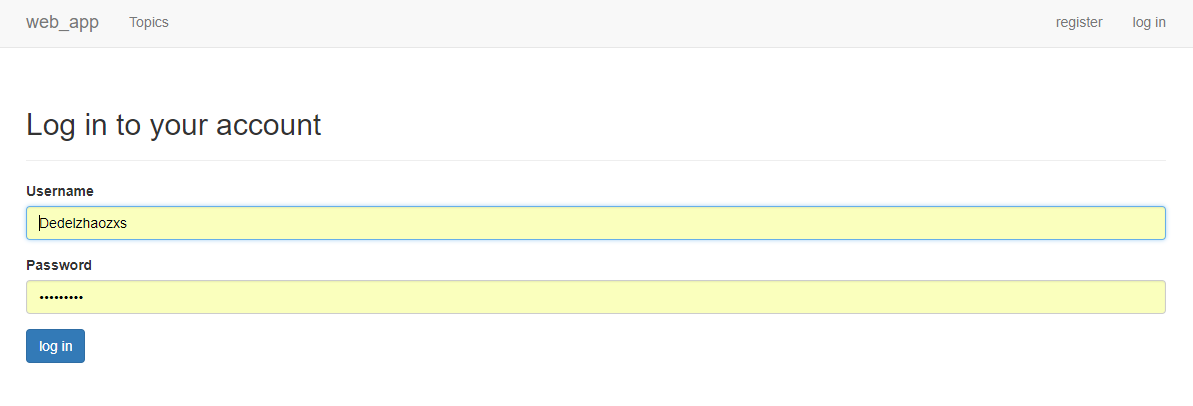Image resolution: width=1193 pixels, height=406 pixels.
Task: Navigate home via the web_app logo text
Action: (62, 22)
